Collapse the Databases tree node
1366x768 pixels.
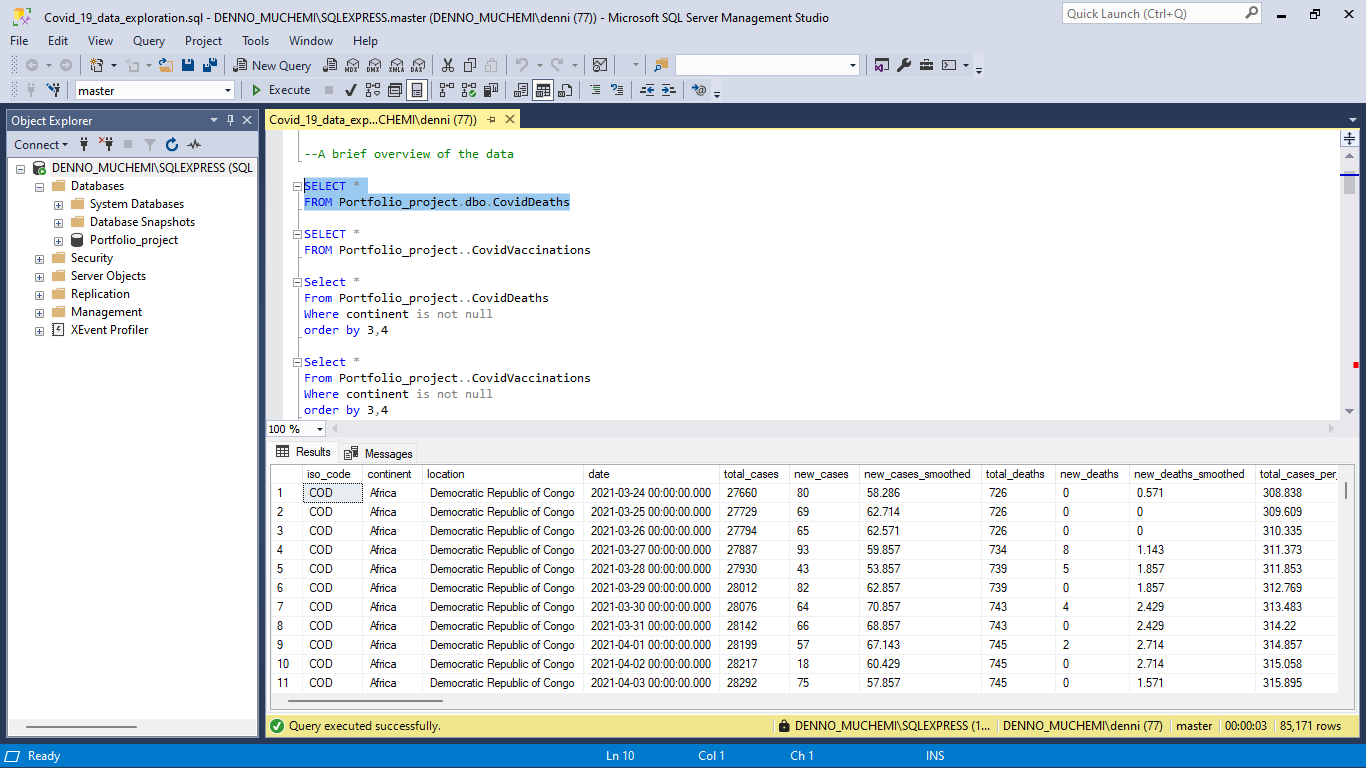tap(39, 186)
